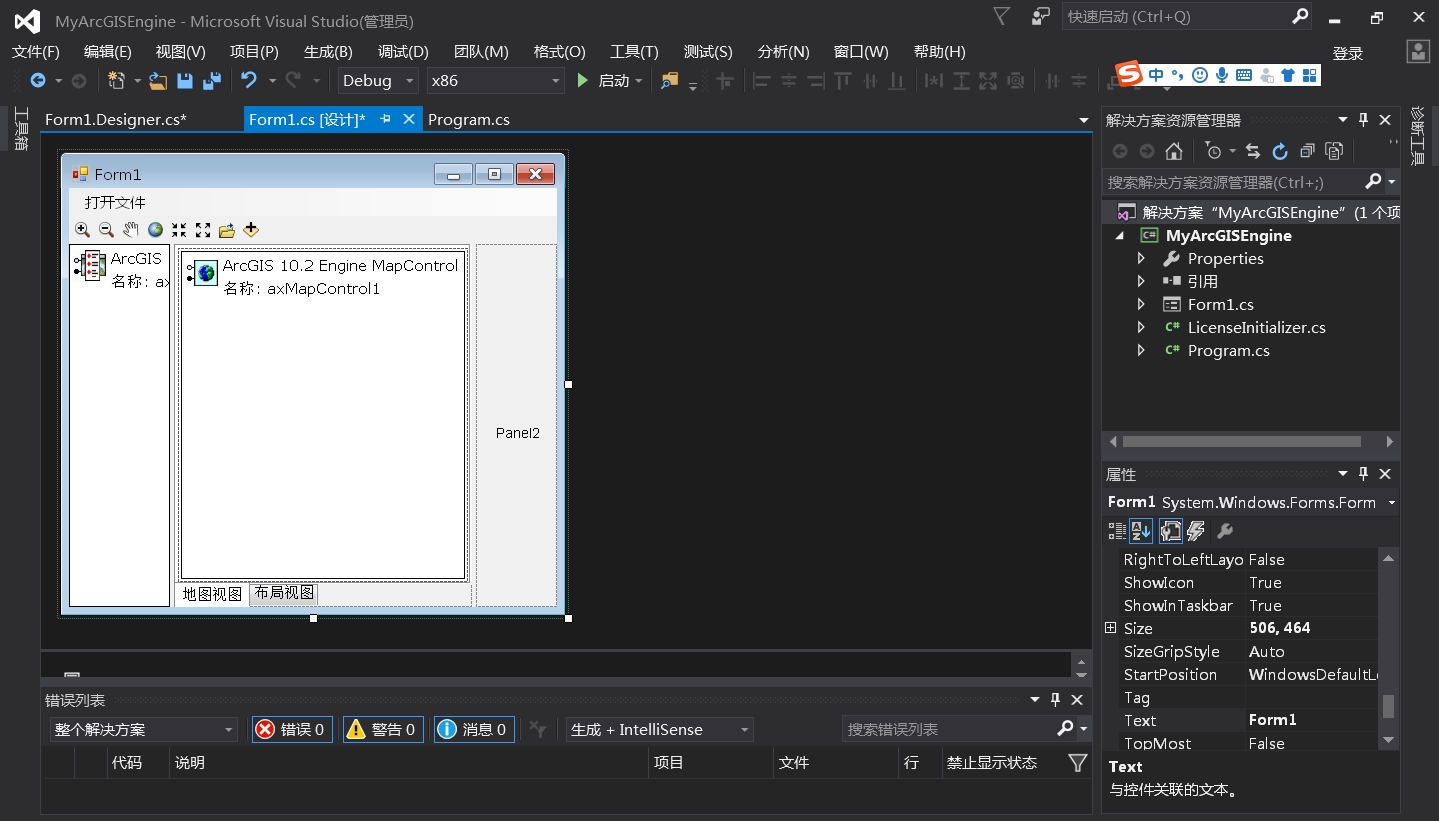Viewport: 1439px width, 821px height.
Task: Open the 调试(D) menu
Action: [x=402, y=51]
